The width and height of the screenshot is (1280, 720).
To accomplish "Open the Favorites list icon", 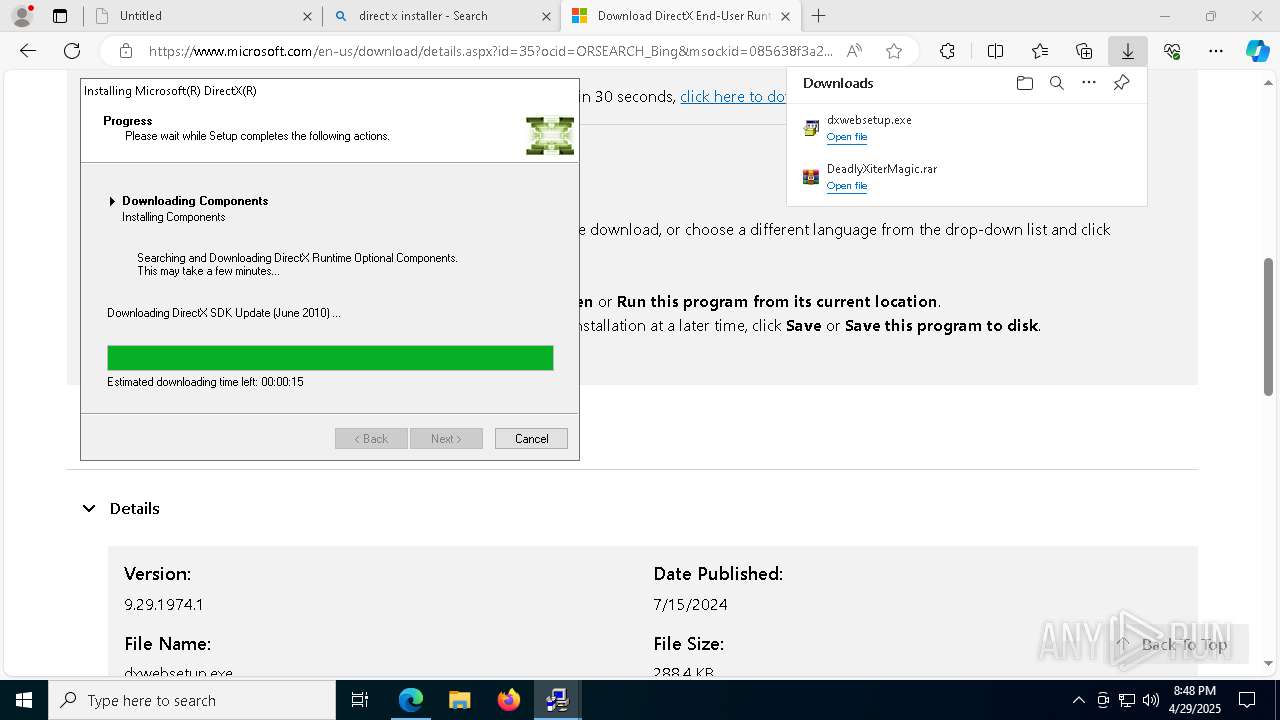I will [1040, 51].
